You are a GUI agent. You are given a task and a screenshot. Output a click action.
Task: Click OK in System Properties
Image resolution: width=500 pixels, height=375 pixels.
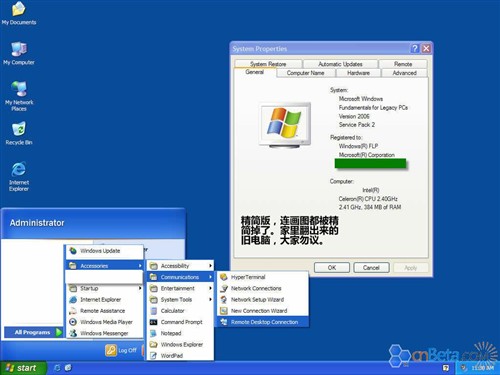(x=332, y=268)
